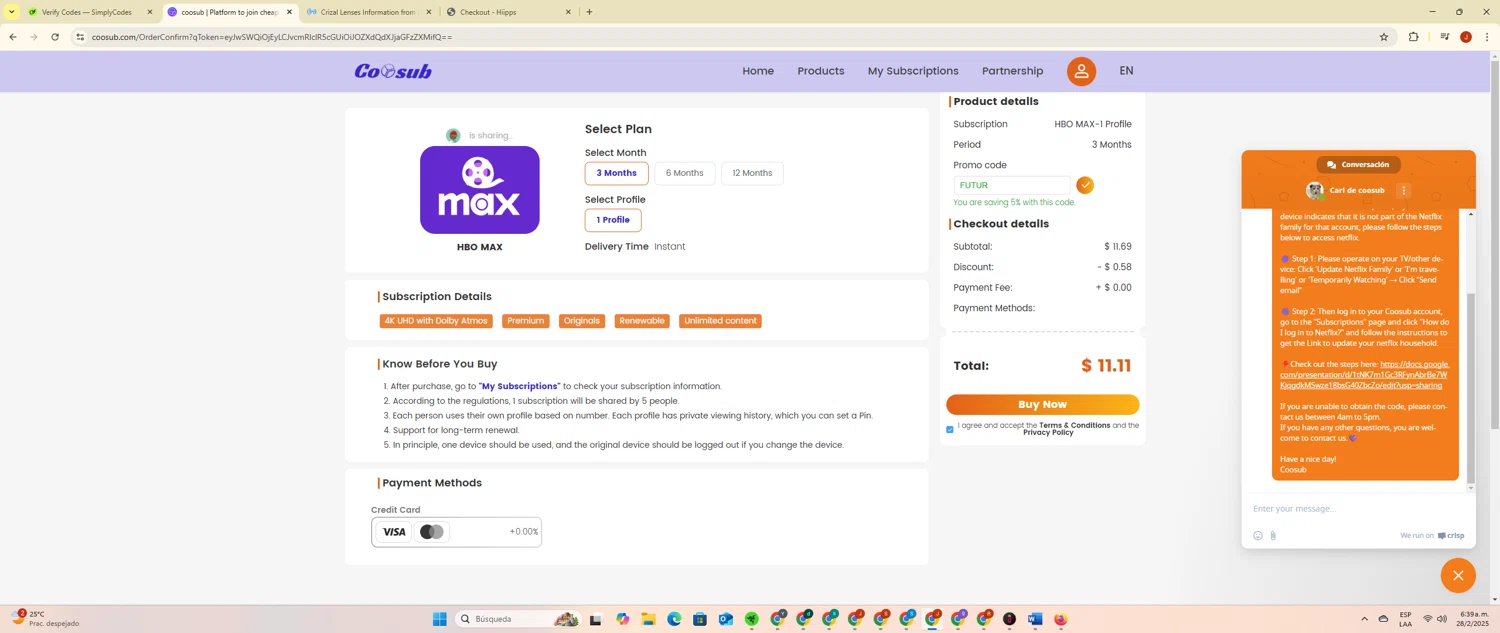The width and height of the screenshot is (1500, 633).
Task: Open emoji picker in chat
Action: 1258,536
